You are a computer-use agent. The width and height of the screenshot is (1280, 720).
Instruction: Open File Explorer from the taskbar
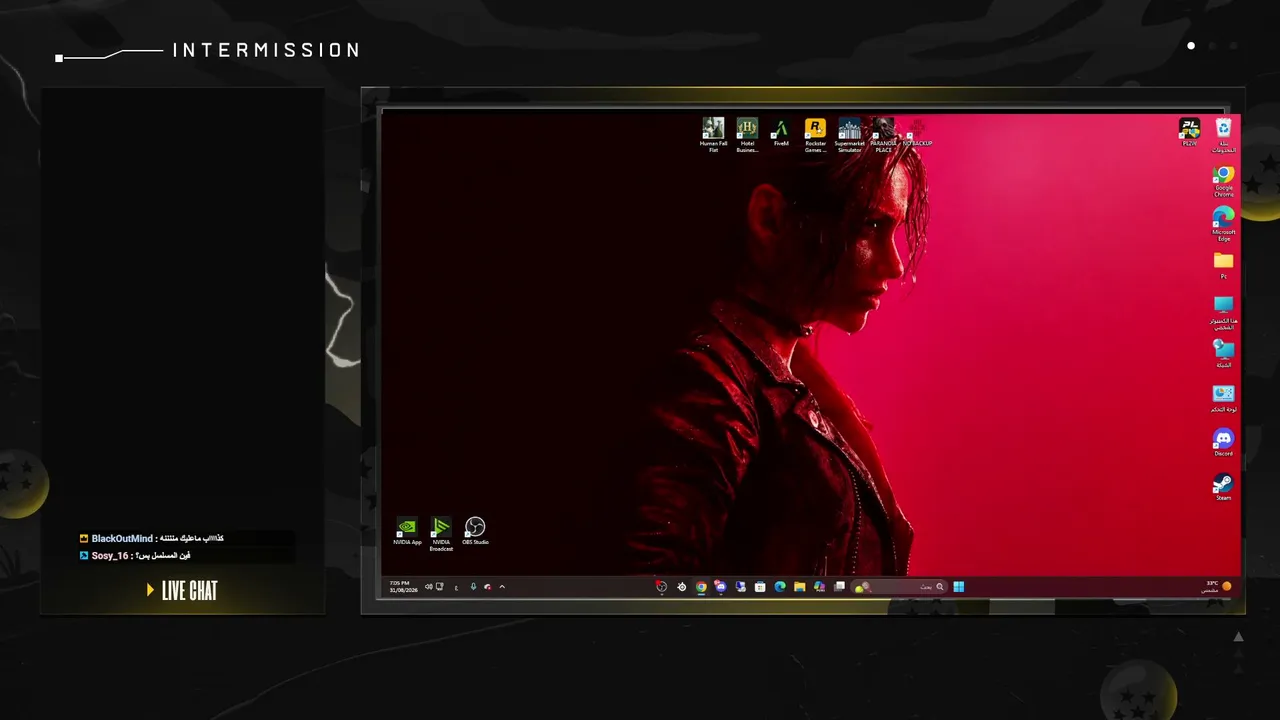799,587
